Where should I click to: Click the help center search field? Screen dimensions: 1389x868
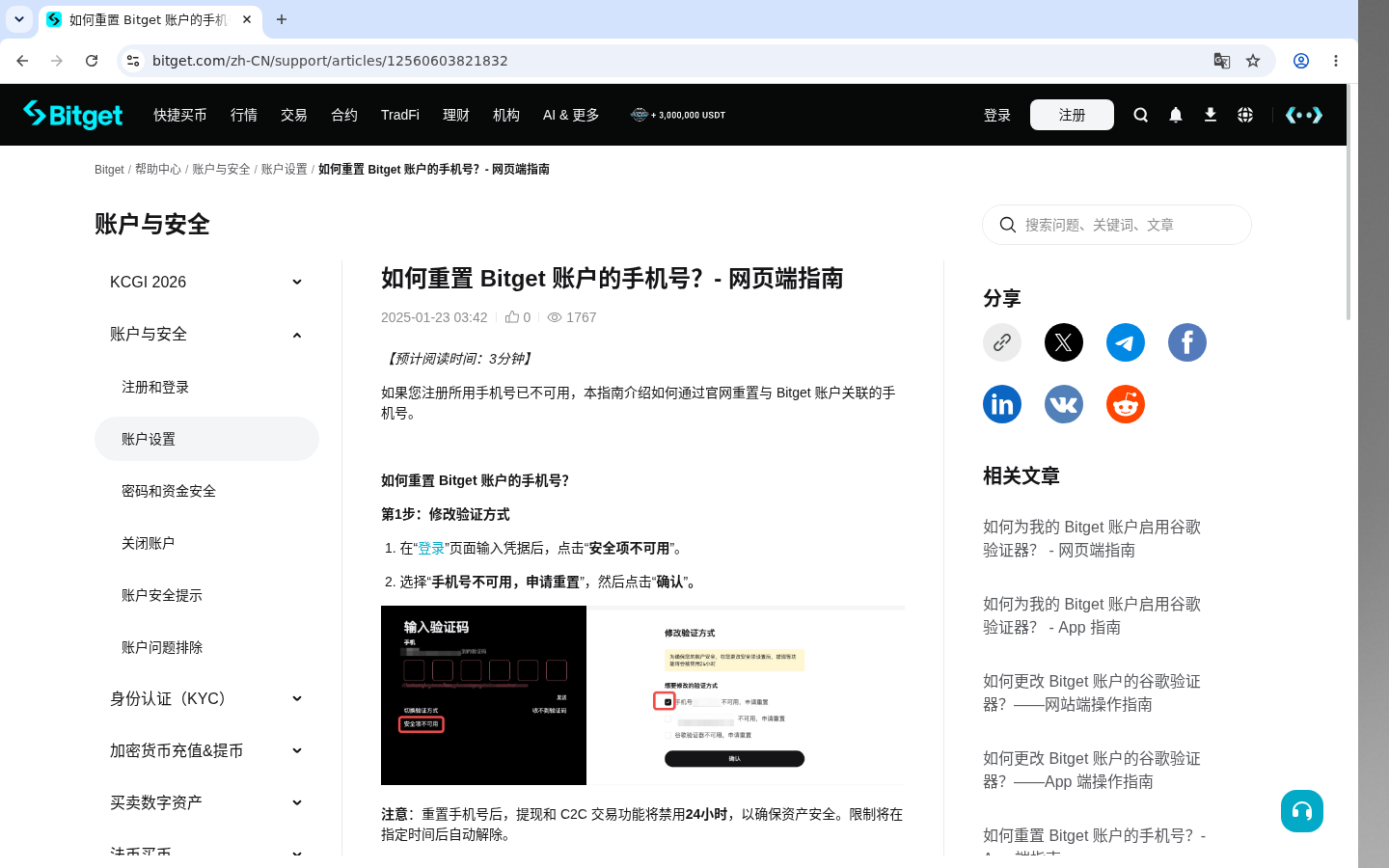coord(1117,225)
